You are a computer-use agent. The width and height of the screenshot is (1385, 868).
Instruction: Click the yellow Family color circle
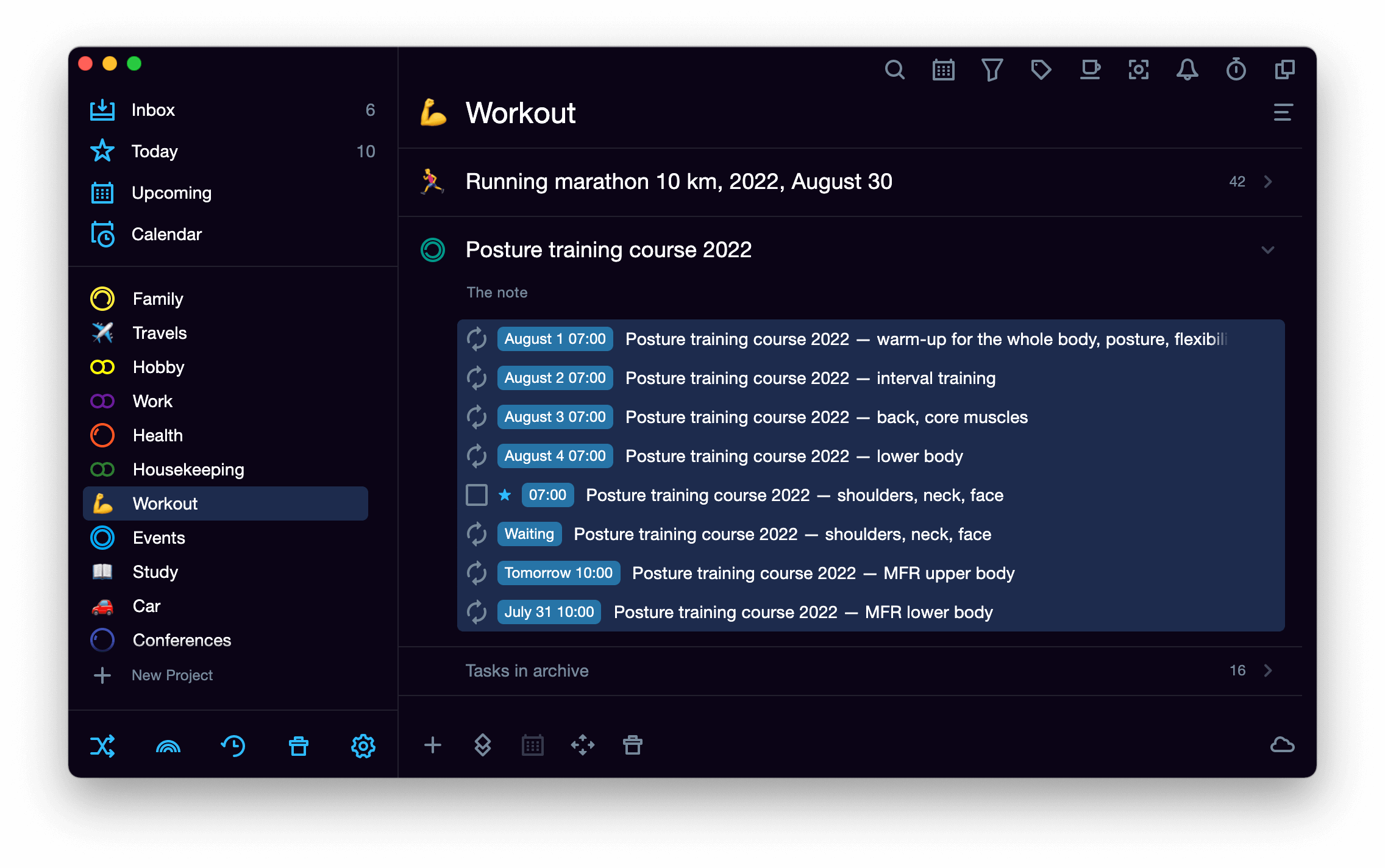[x=102, y=299]
